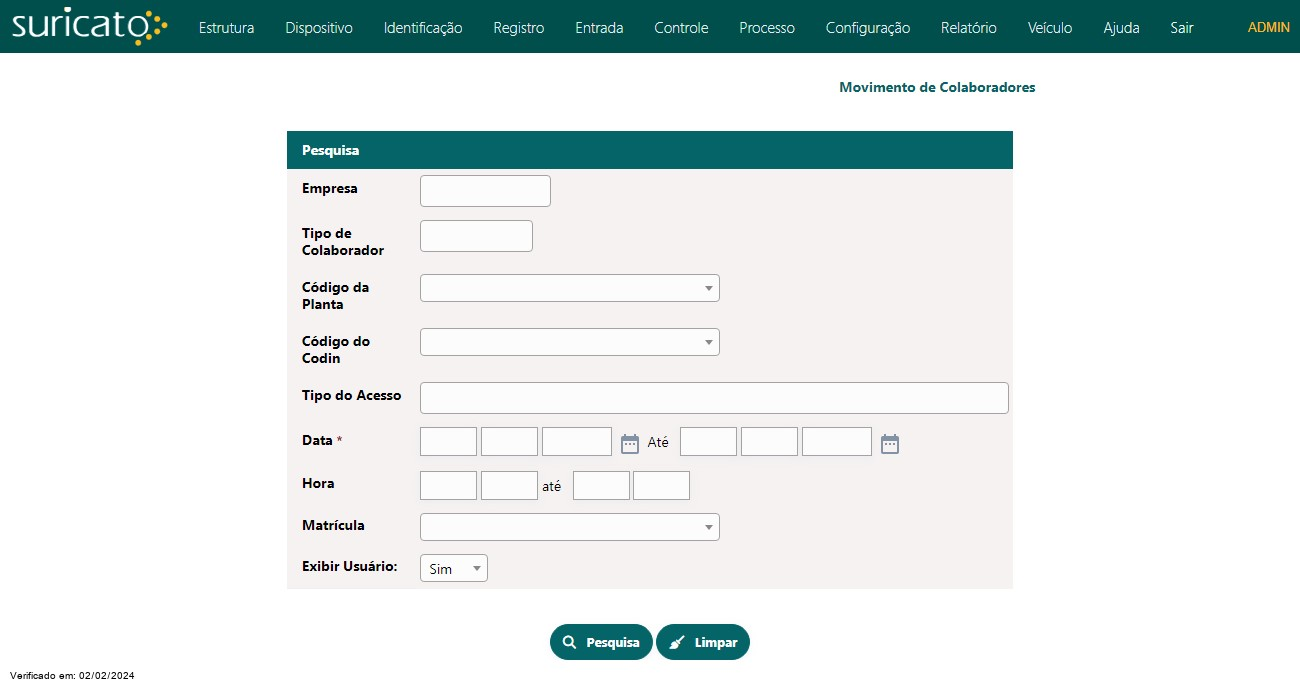This screenshot has width=1300, height=690.
Task: Click the Suricato logo
Action: click(89, 27)
